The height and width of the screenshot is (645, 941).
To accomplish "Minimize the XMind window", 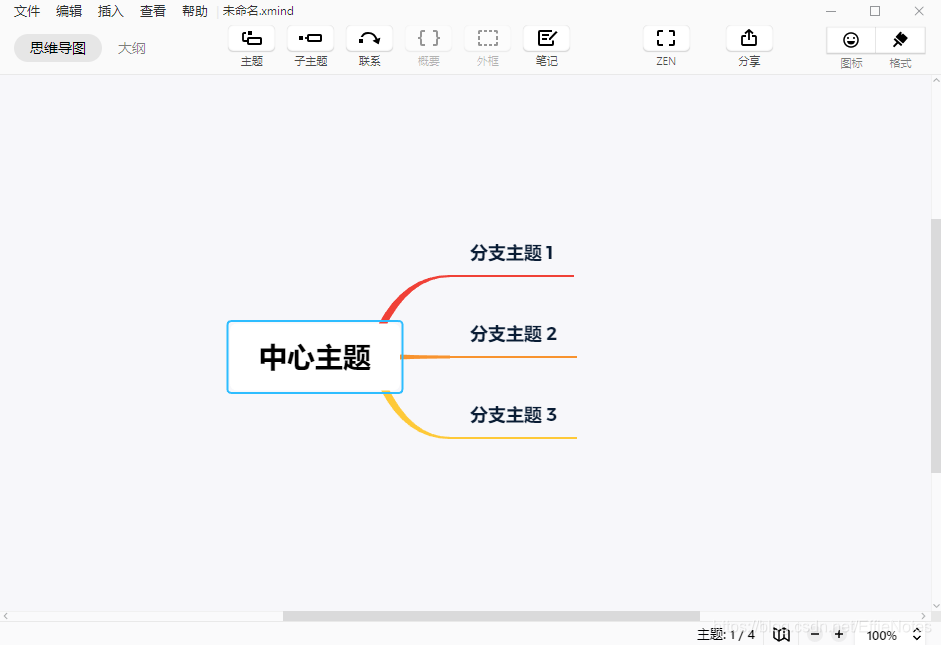I will point(831,11).
